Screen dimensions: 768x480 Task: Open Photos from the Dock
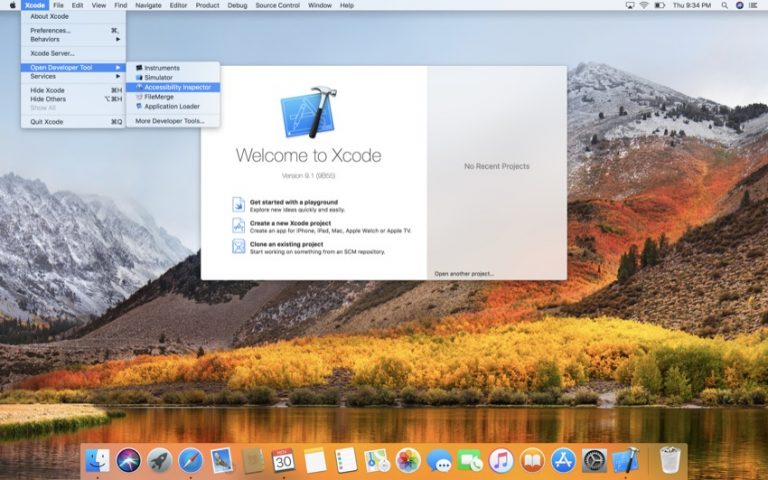coord(408,461)
